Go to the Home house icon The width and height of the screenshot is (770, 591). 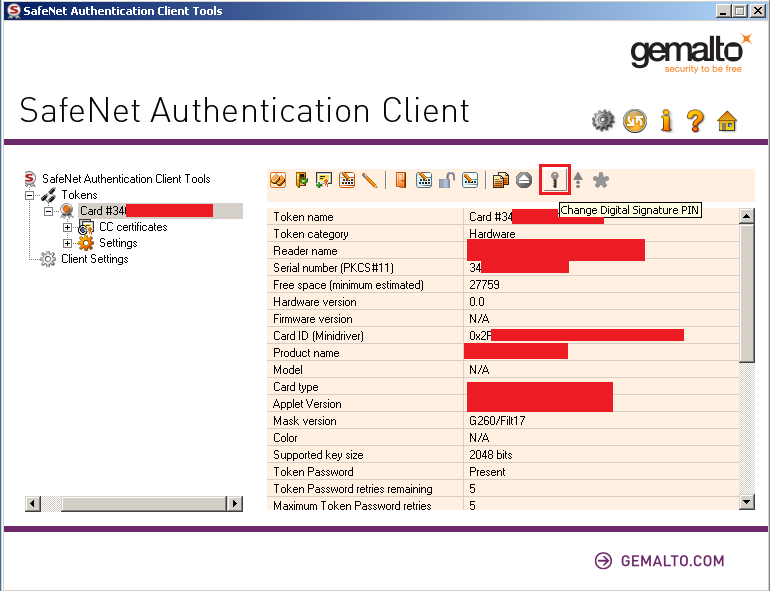coord(727,121)
